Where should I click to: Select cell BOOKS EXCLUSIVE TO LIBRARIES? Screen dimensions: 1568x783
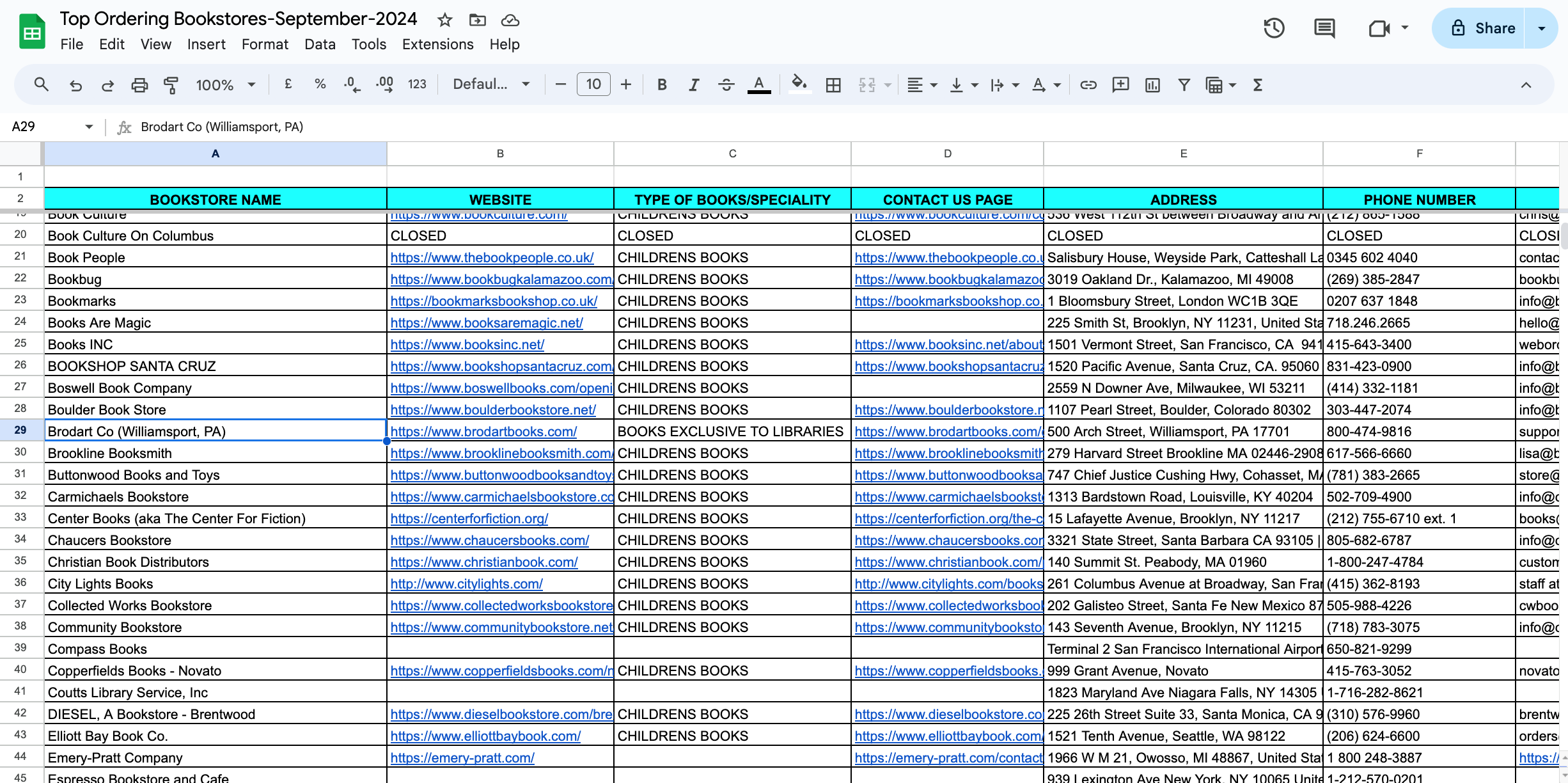coord(732,431)
